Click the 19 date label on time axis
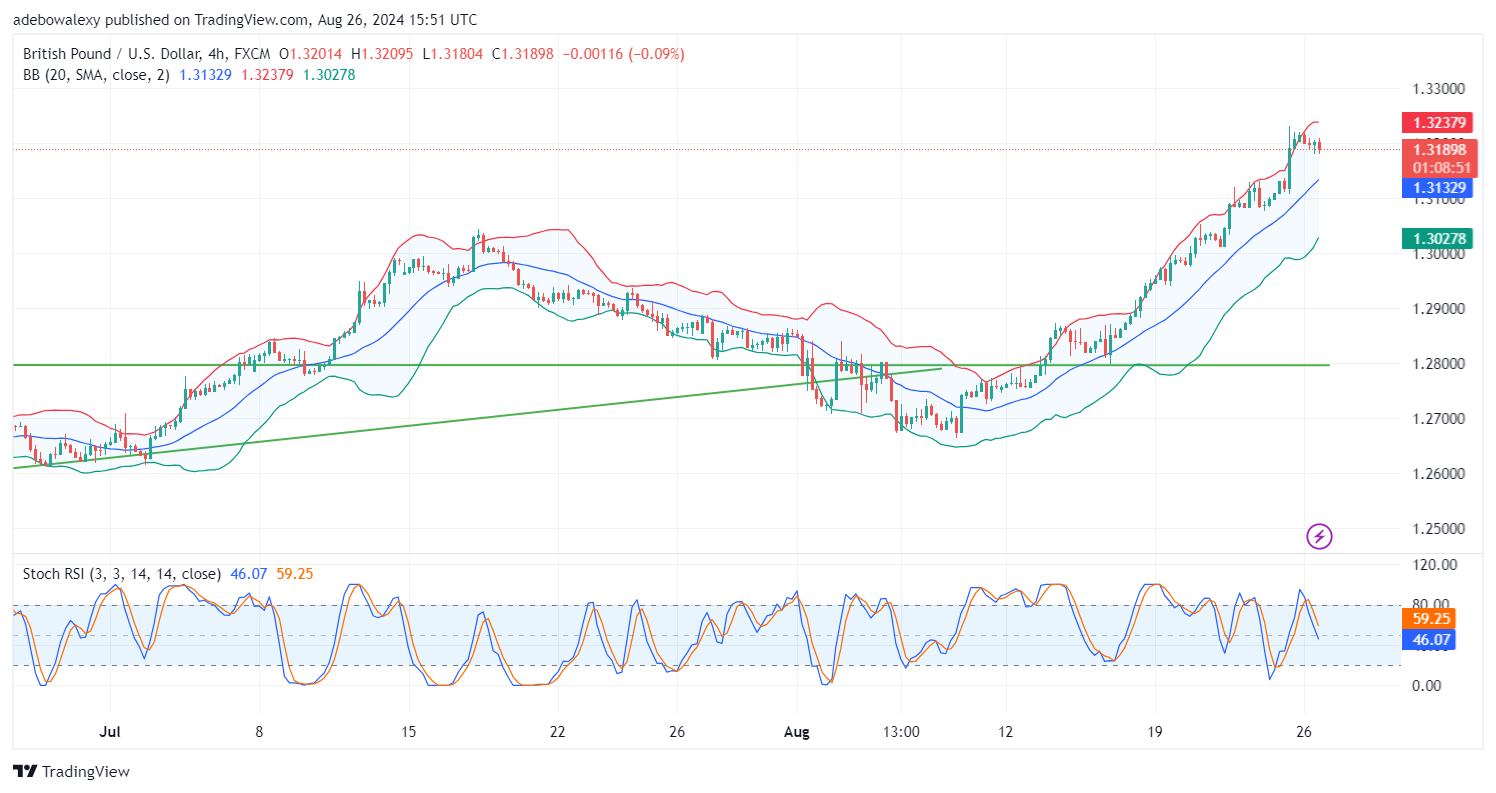1496x793 pixels. [x=1154, y=732]
